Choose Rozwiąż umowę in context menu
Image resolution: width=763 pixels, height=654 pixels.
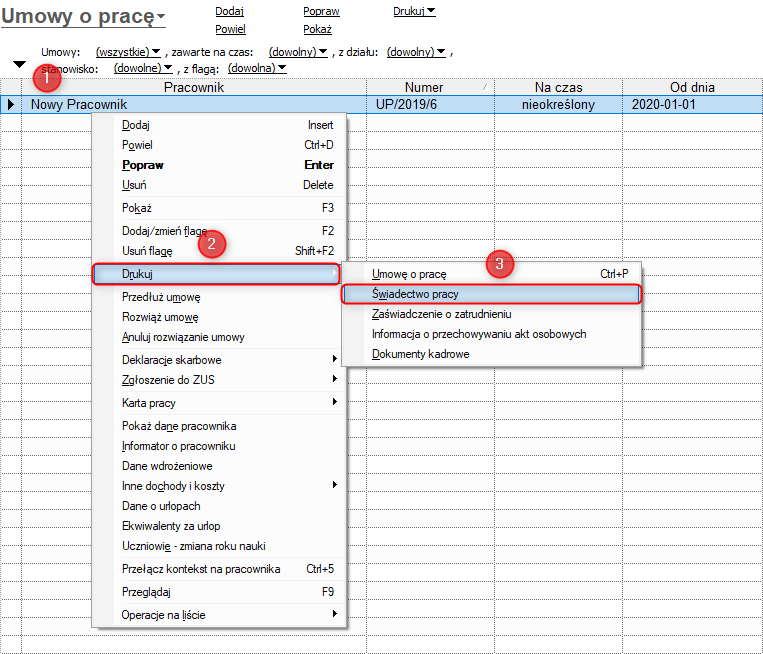tap(159, 317)
